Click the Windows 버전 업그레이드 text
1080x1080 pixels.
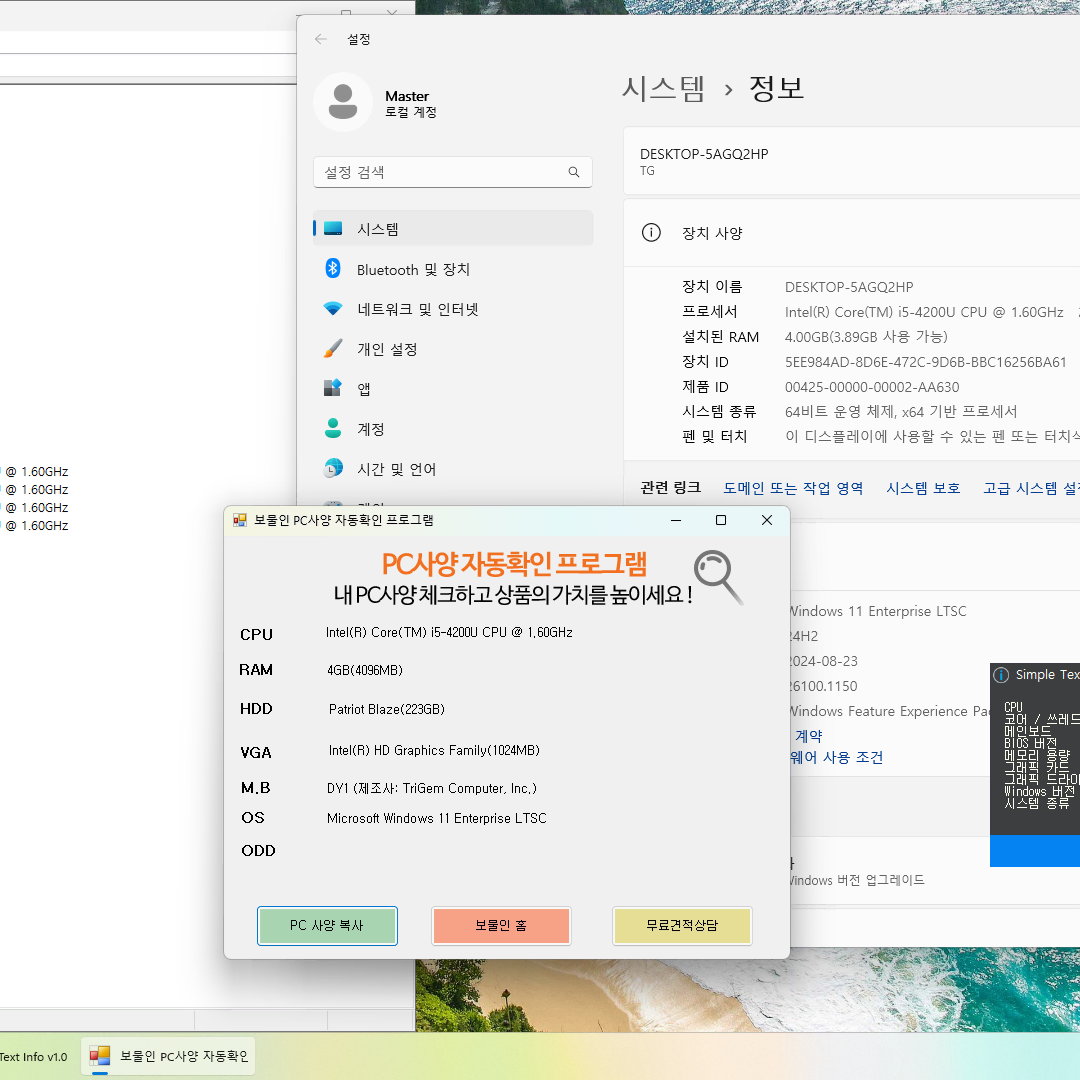(857, 880)
